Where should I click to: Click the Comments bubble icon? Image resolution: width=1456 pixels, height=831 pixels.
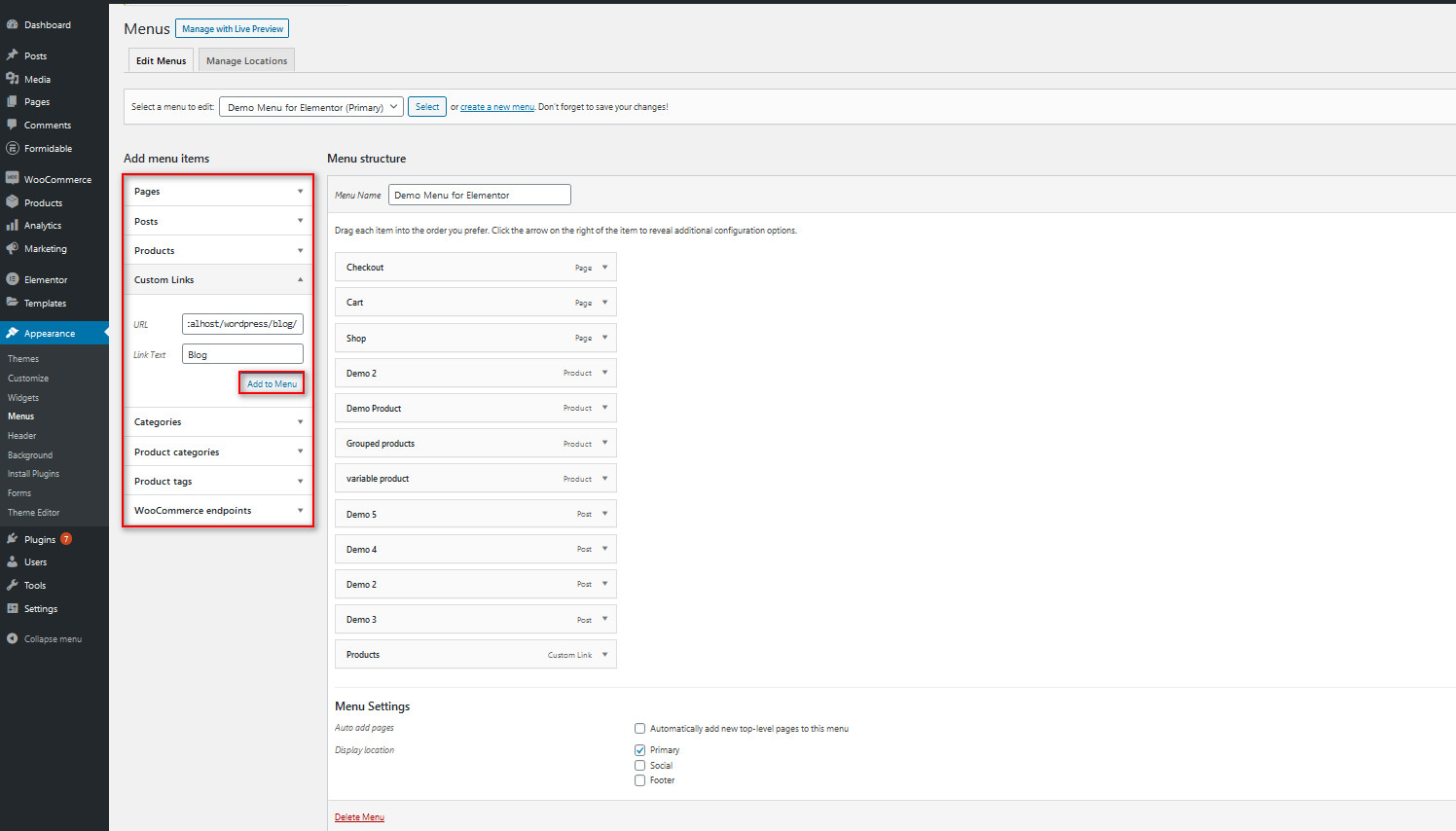click(x=13, y=125)
